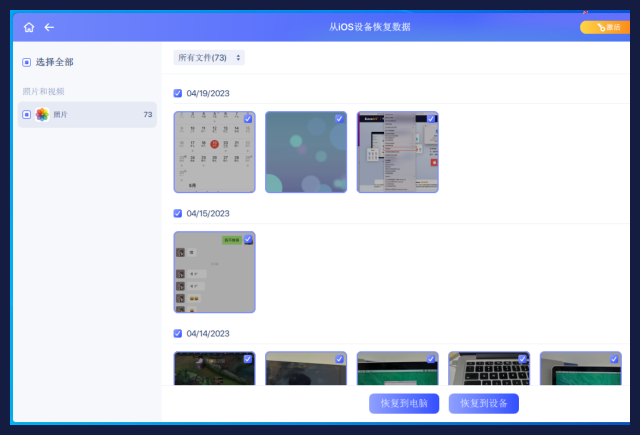
Task: Click the 恢复到设备 button
Action: (484, 404)
